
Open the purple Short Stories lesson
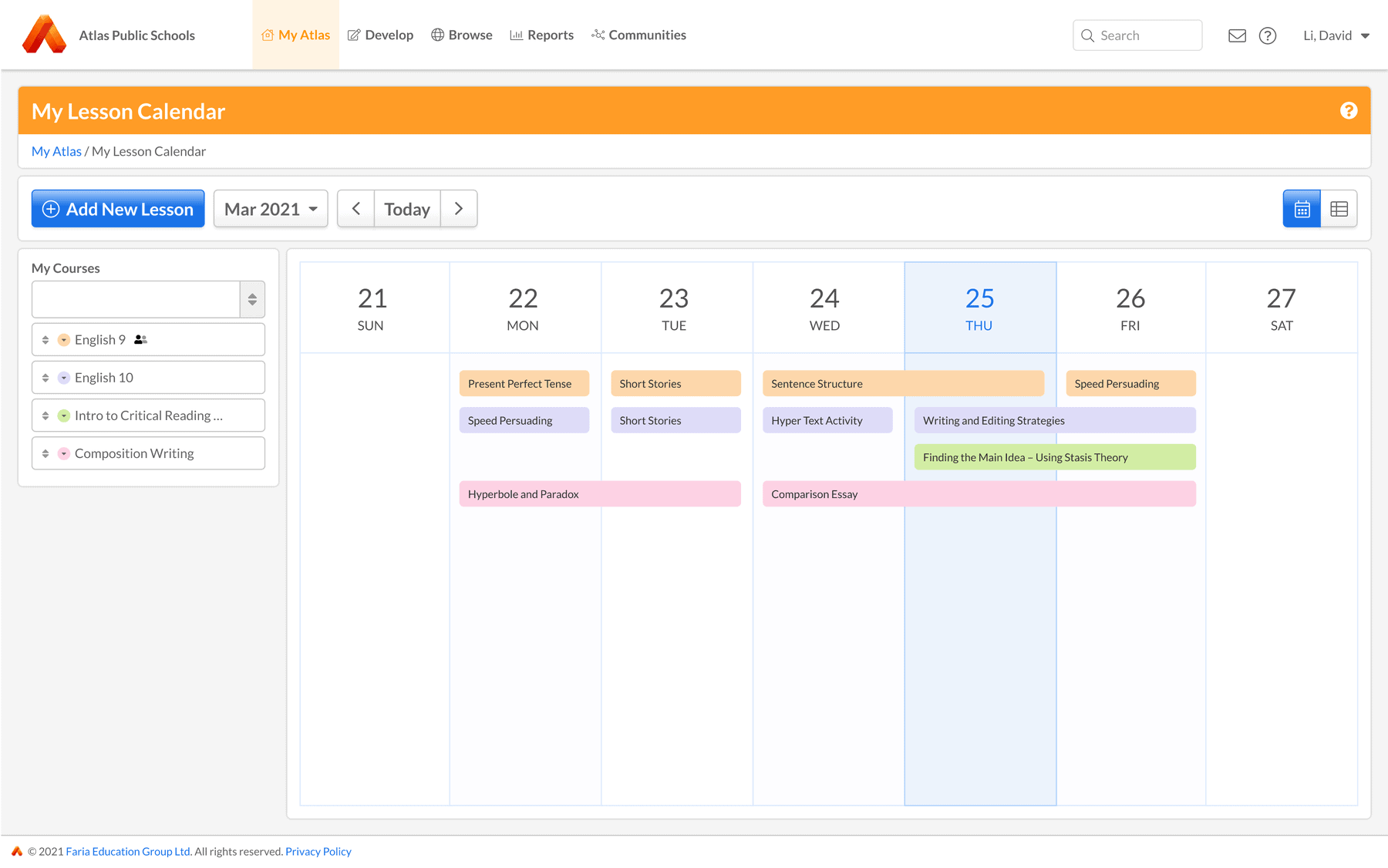(675, 420)
